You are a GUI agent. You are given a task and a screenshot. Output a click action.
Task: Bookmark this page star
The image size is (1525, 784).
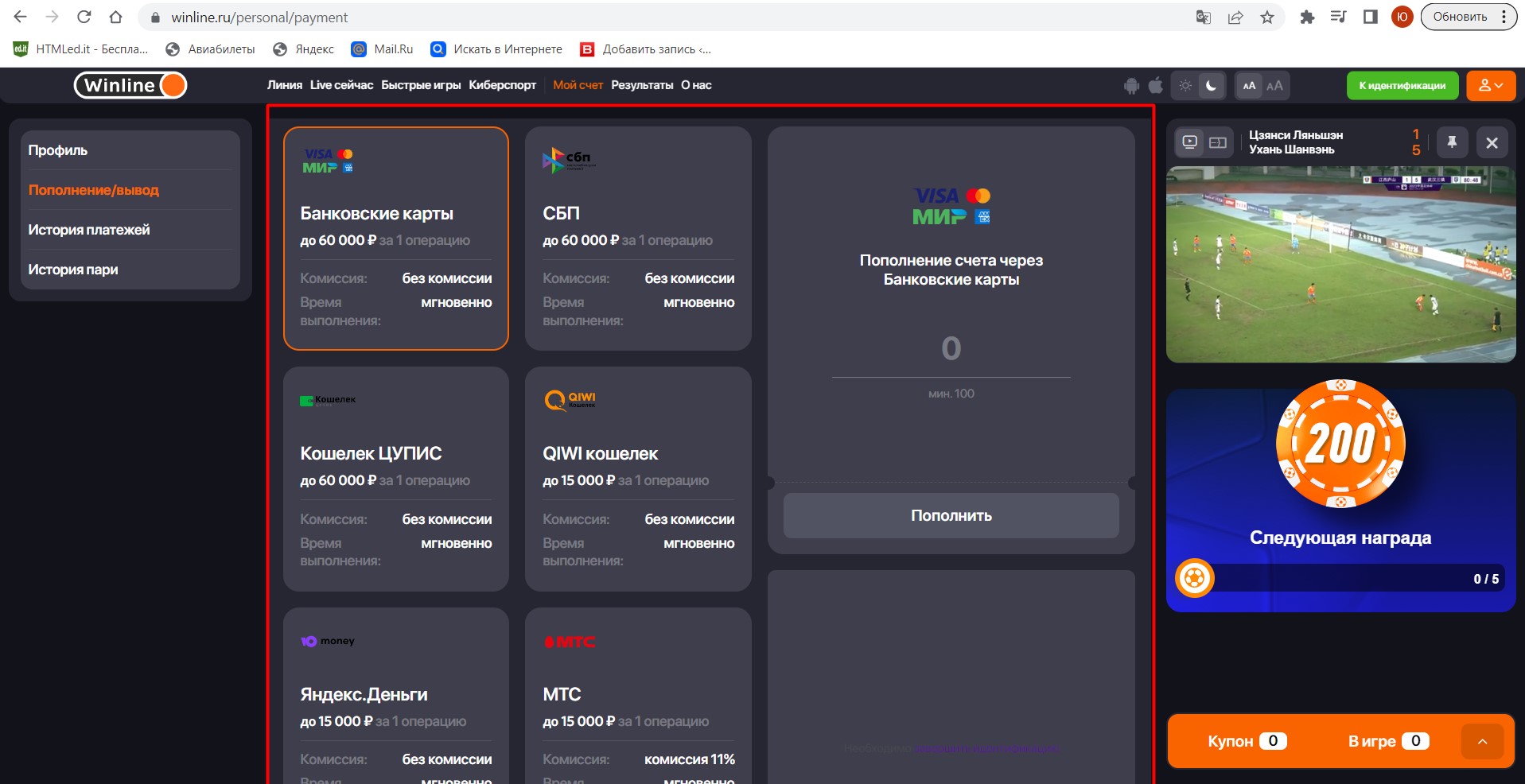point(1267,17)
